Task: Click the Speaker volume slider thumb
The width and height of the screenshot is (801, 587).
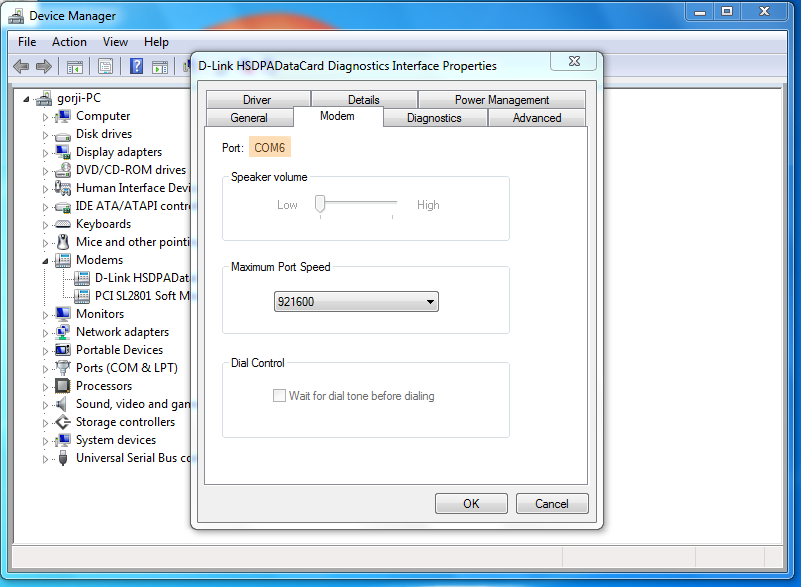Action: (320, 203)
